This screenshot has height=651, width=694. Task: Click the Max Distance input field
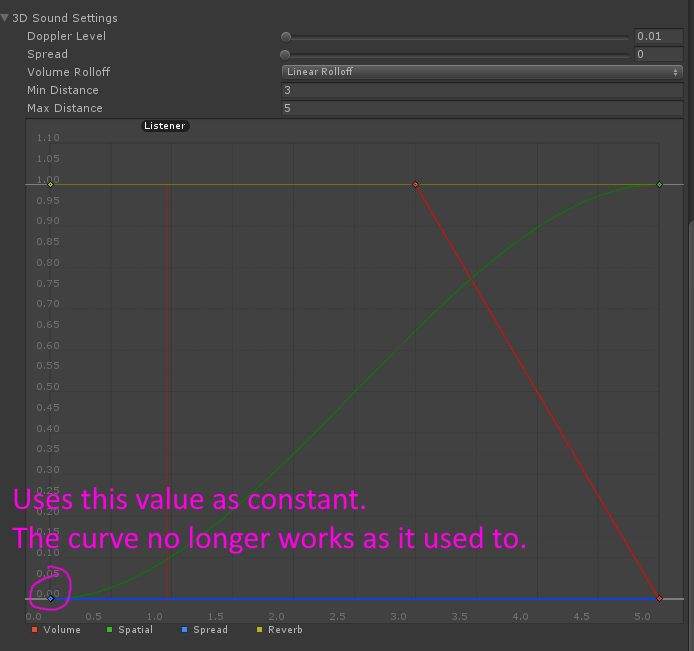pyautogui.click(x=481, y=108)
